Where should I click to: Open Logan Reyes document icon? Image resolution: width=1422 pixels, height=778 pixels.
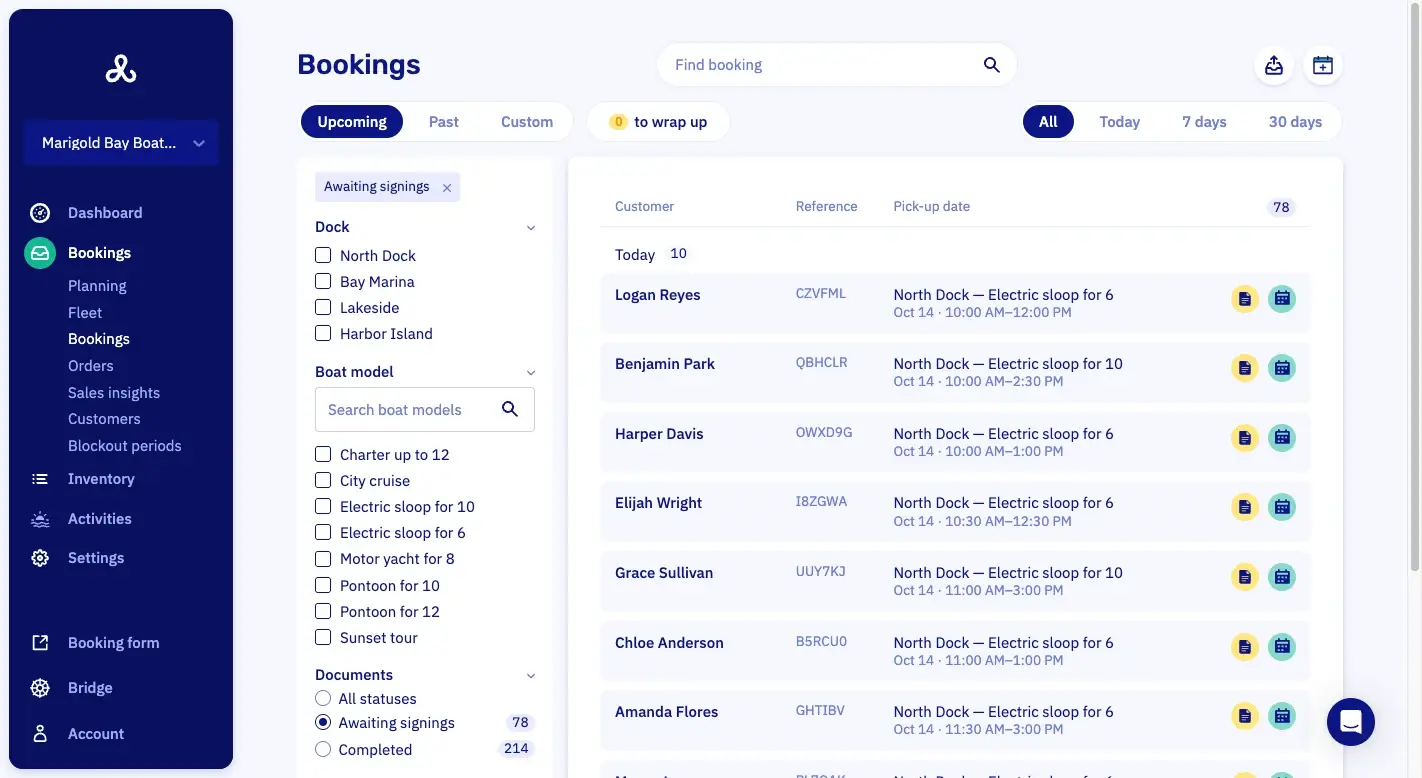pyautogui.click(x=1244, y=298)
